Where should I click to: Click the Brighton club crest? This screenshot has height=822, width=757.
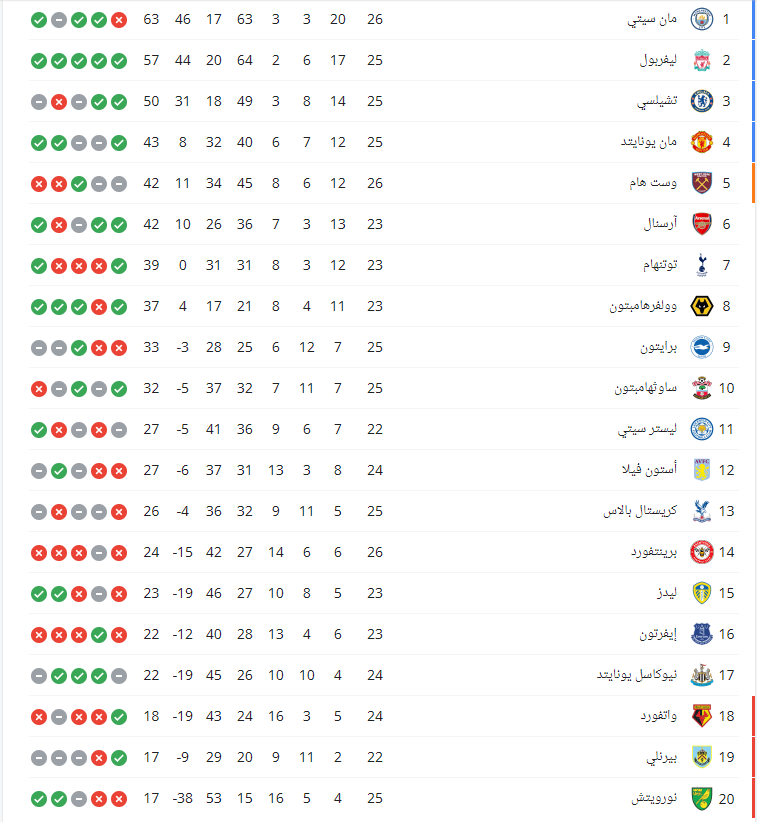point(702,347)
